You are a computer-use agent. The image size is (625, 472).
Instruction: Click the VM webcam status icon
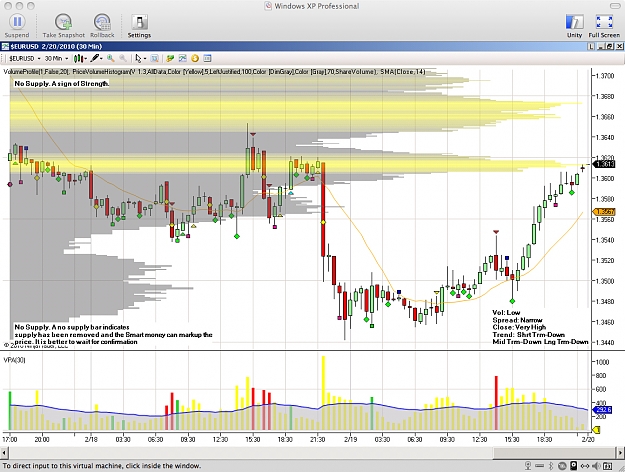[528, 466]
